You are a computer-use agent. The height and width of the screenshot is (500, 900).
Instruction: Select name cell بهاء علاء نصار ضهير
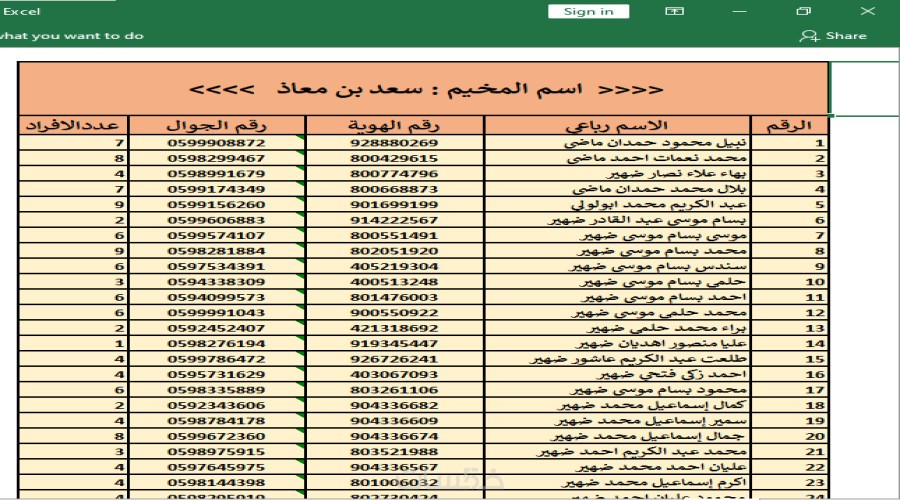(617, 173)
